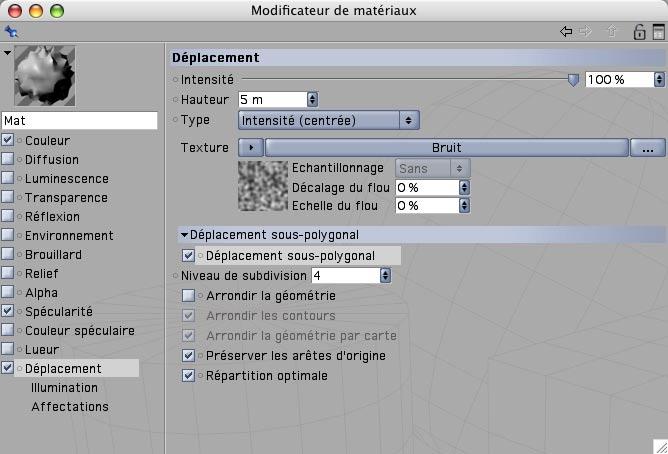The image size is (668, 454).
Task: Enable the Transparence channel checkbox
Action: pyautogui.click(x=8, y=197)
